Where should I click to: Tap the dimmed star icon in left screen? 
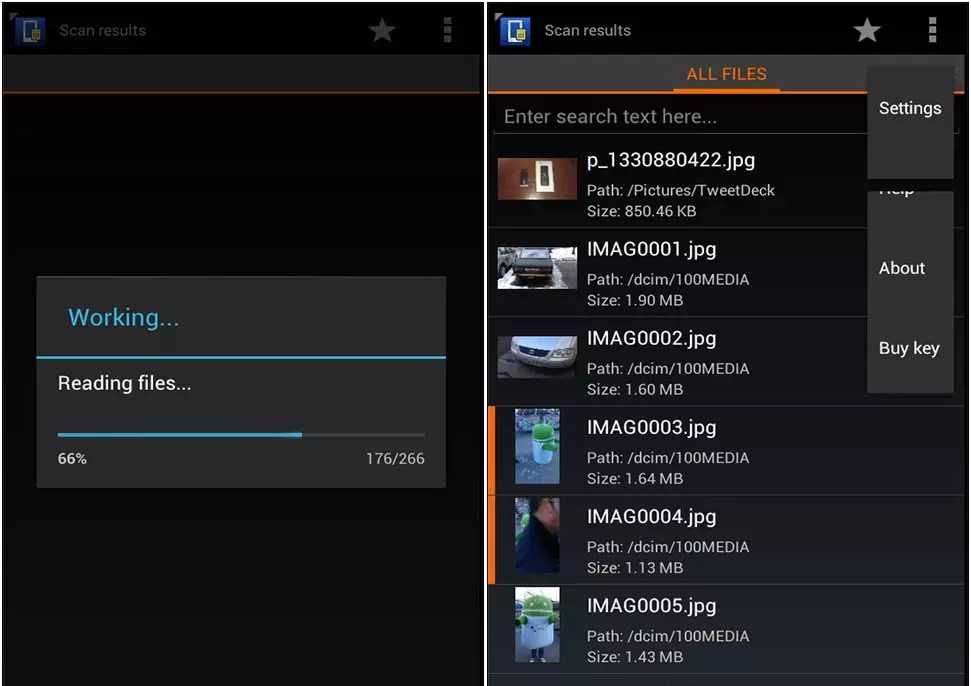[x=382, y=30]
